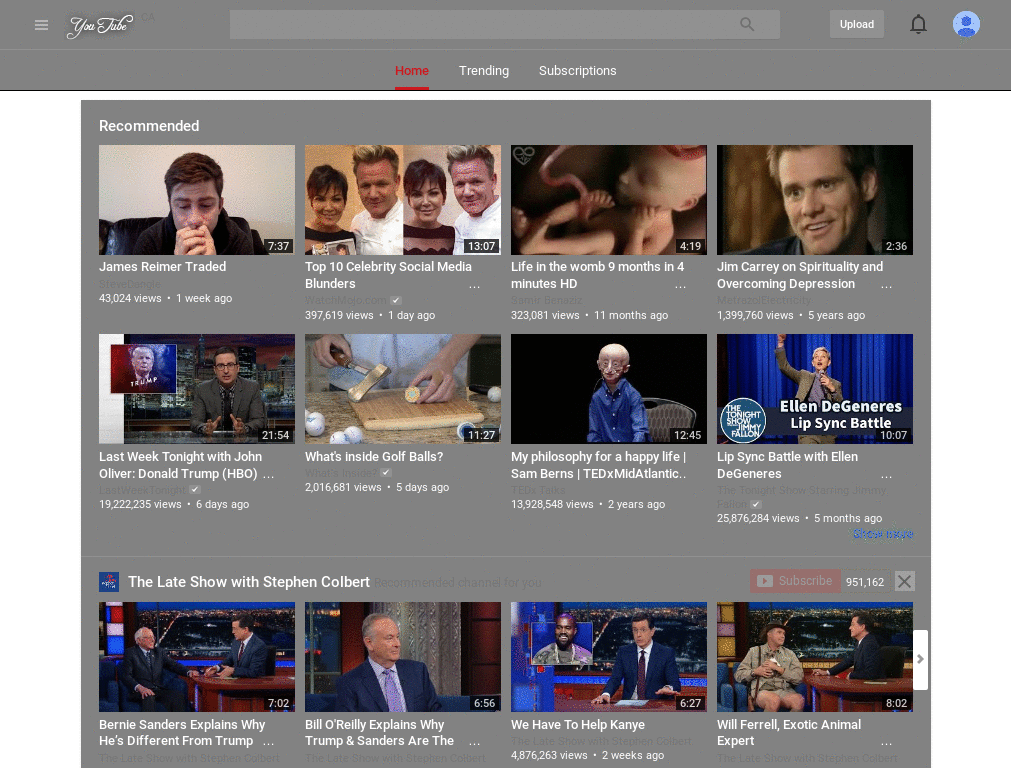
Task: Click the YouTube logo
Action: 100,25
